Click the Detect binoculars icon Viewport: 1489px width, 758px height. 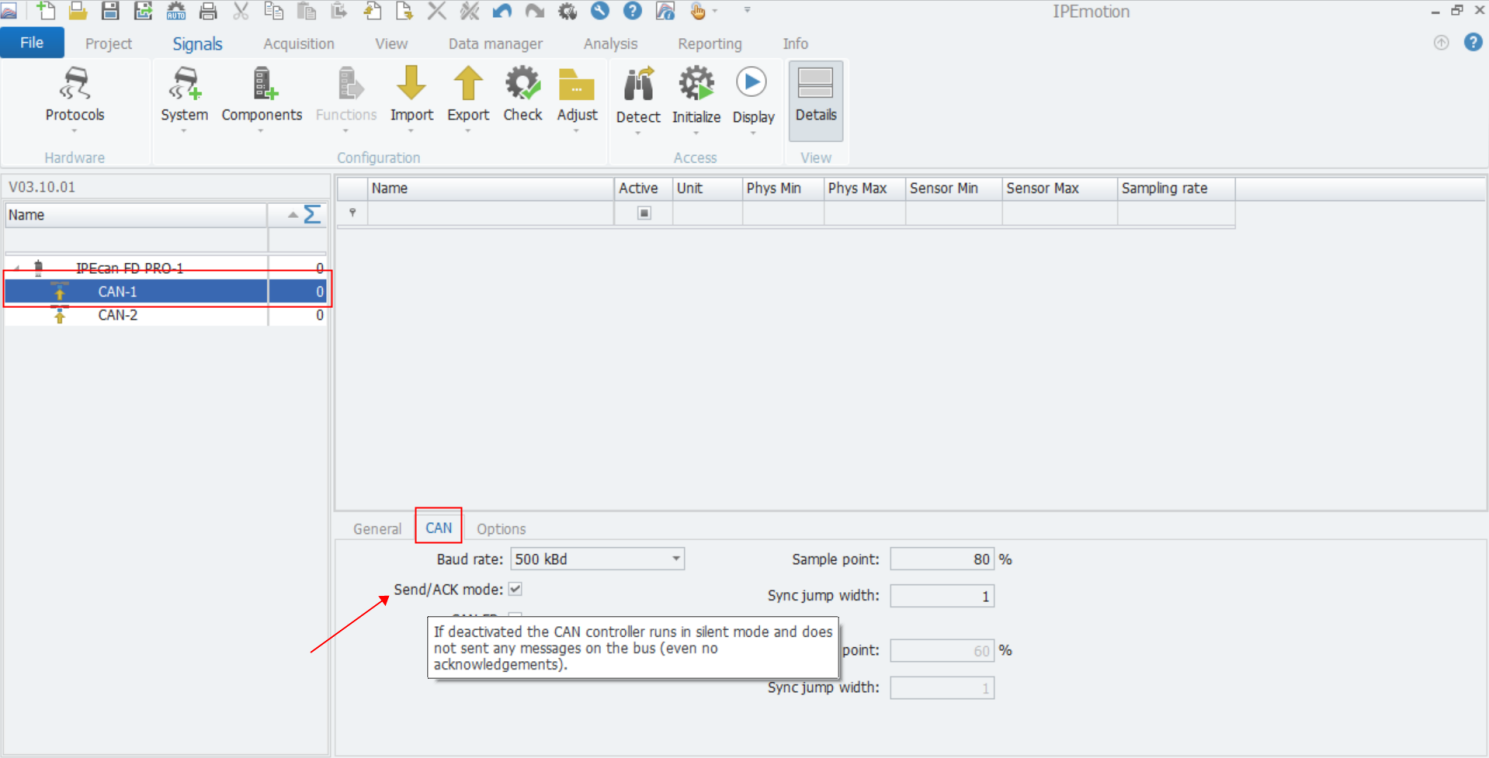click(638, 86)
